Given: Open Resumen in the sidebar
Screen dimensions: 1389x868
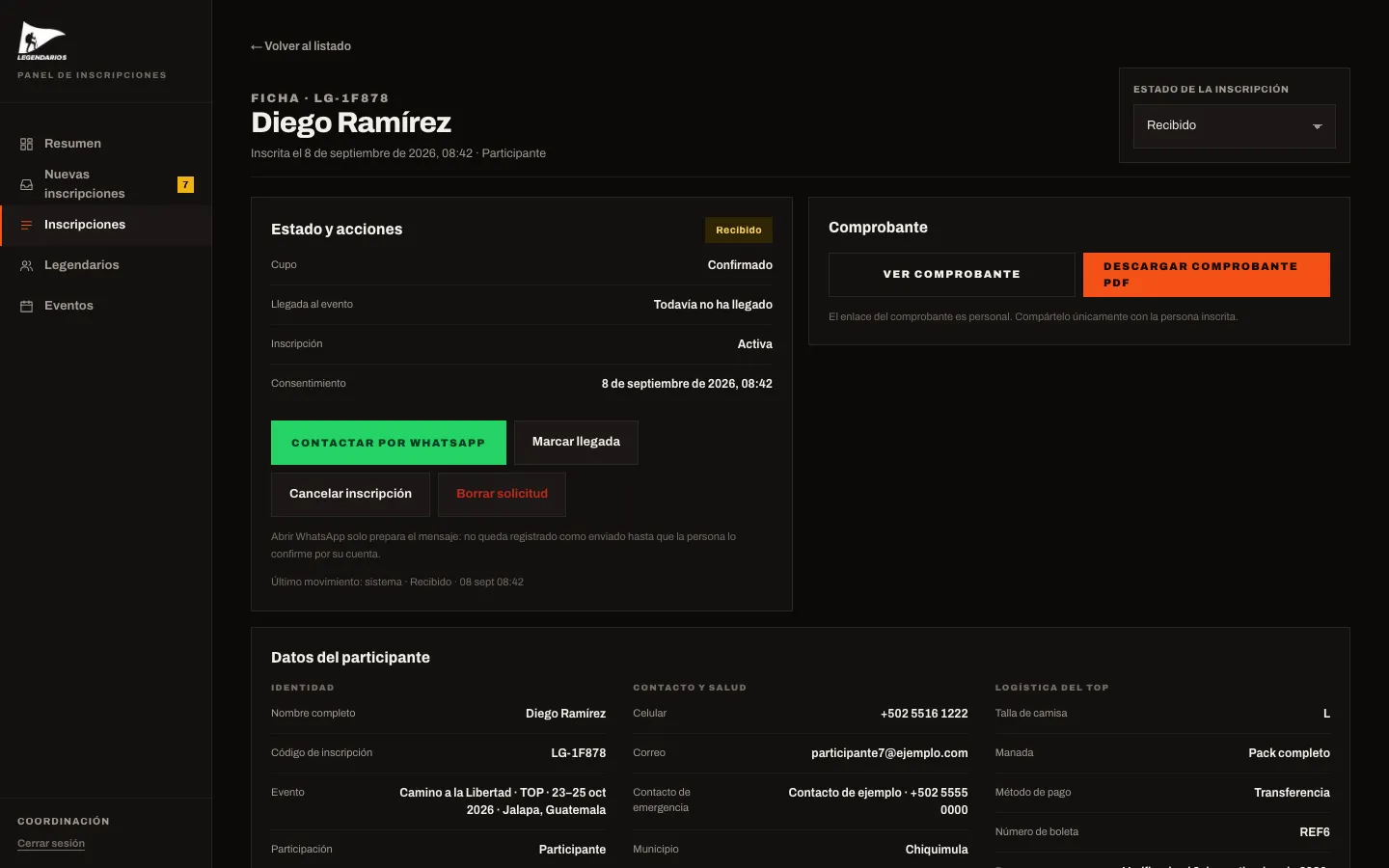Looking at the screenshot, I should click(x=106, y=144).
